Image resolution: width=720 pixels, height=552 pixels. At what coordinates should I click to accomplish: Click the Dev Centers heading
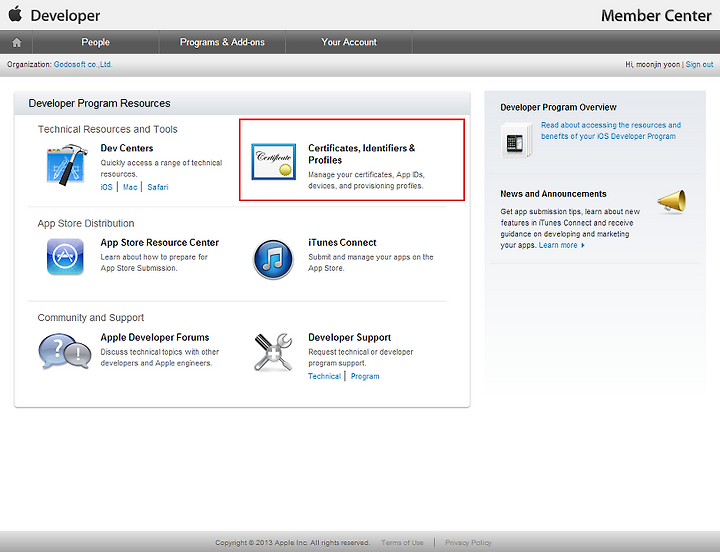coord(127,148)
